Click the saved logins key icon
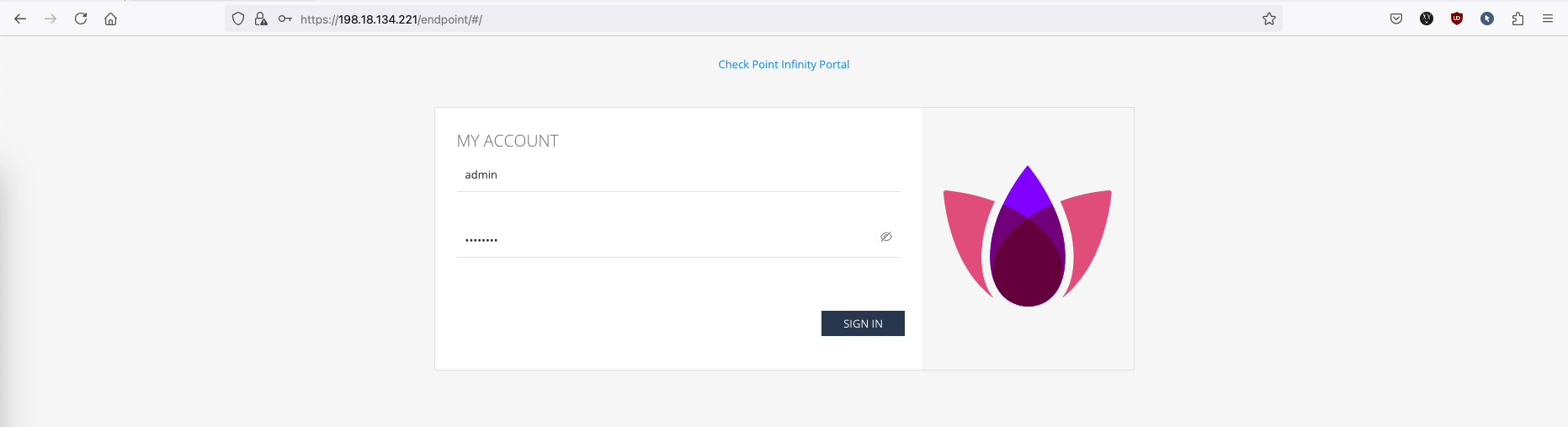 tap(285, 19)
